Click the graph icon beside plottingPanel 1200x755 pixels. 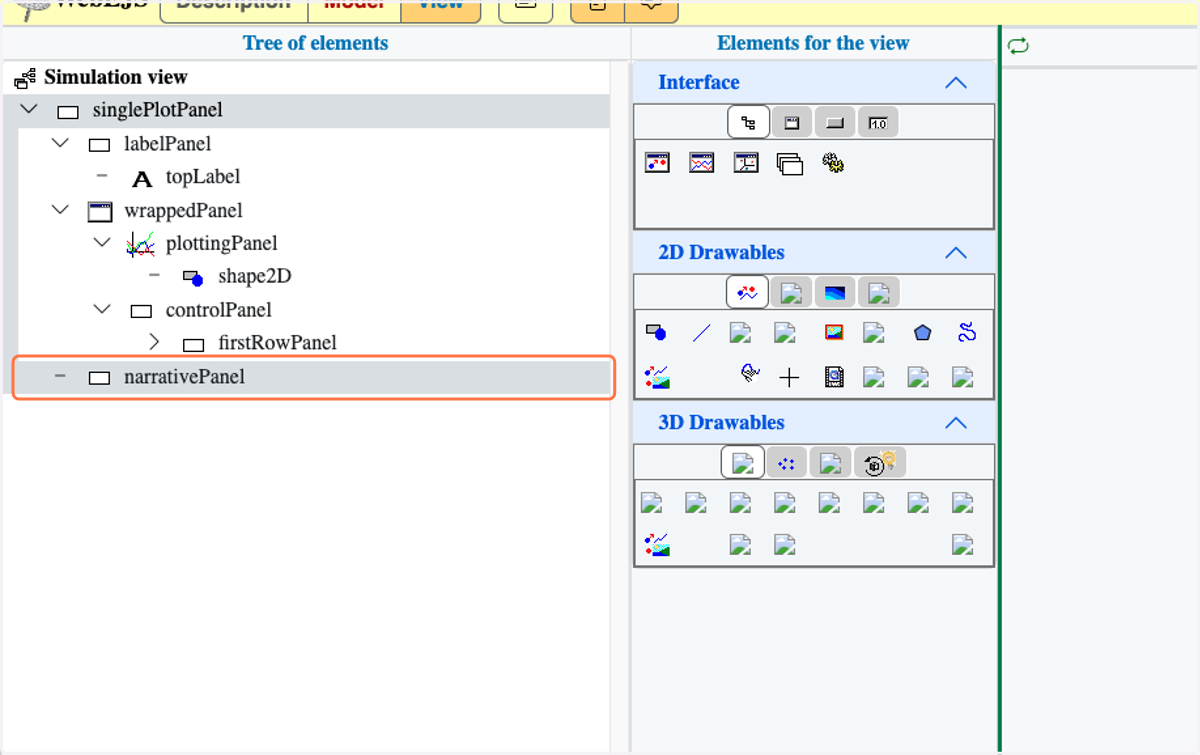(141, 243)
